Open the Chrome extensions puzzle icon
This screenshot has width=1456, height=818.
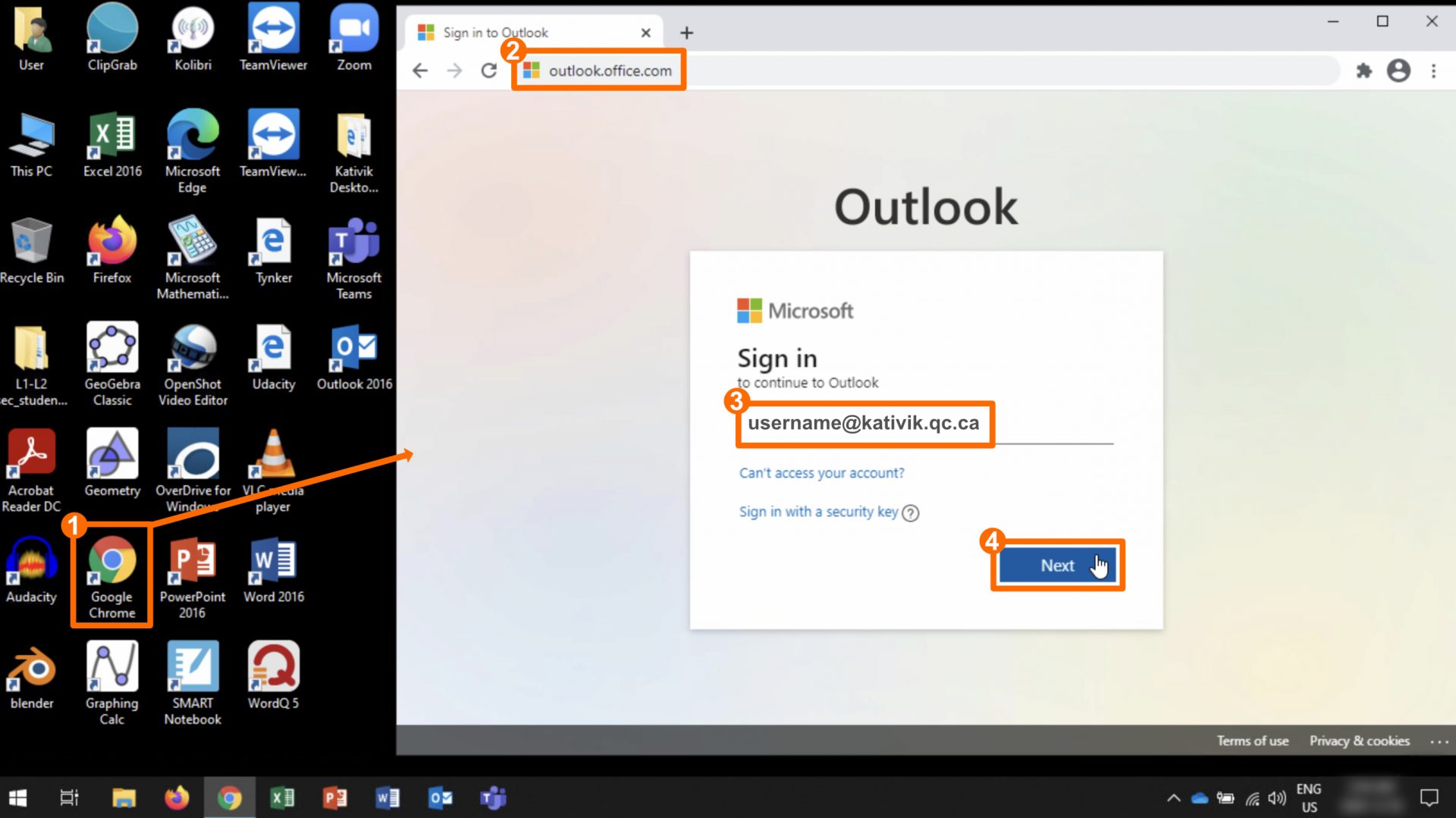[1363, 71]
